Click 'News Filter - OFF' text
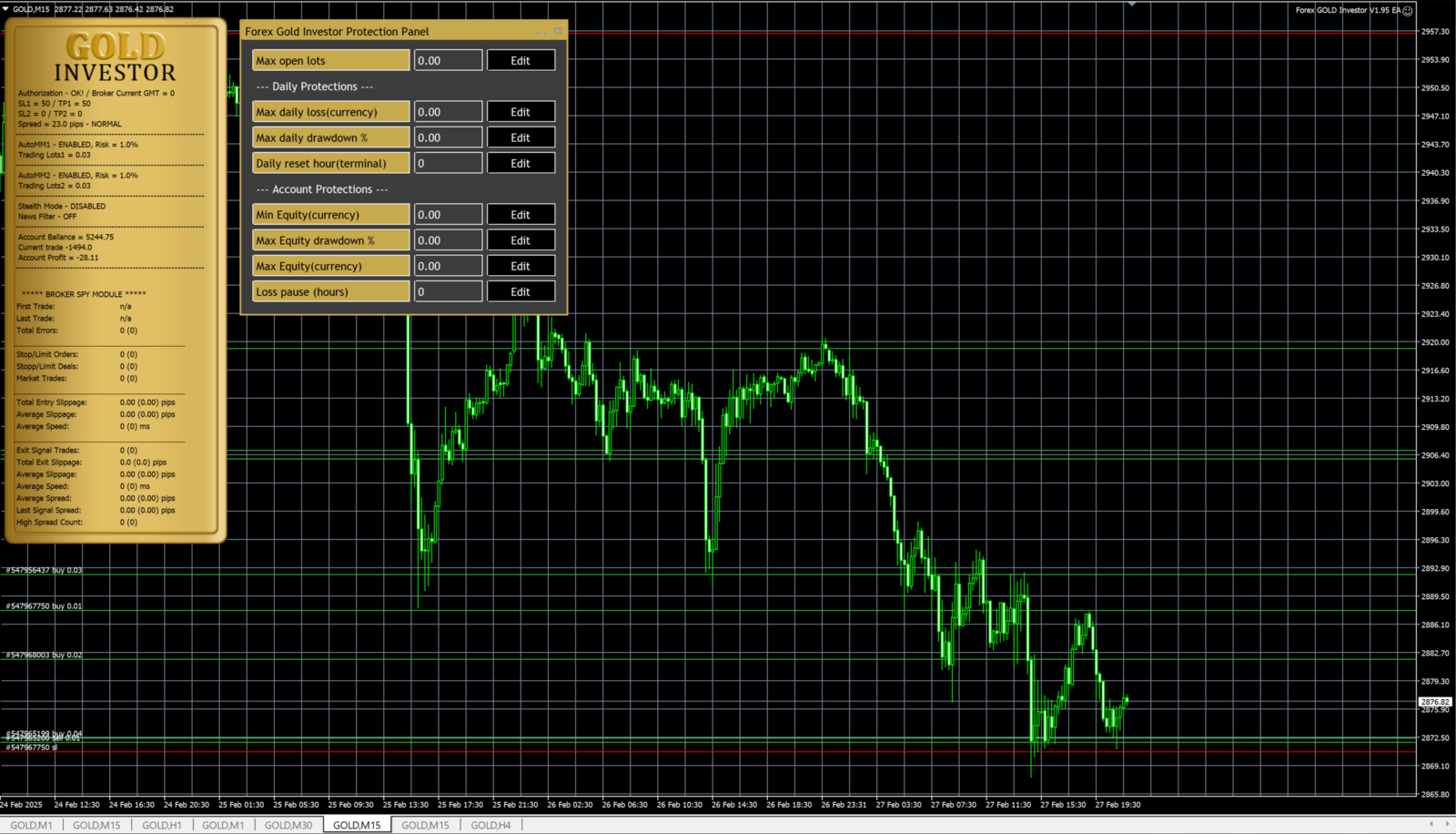This screenshot has width=1456, height=834. [x=47, y=217]
